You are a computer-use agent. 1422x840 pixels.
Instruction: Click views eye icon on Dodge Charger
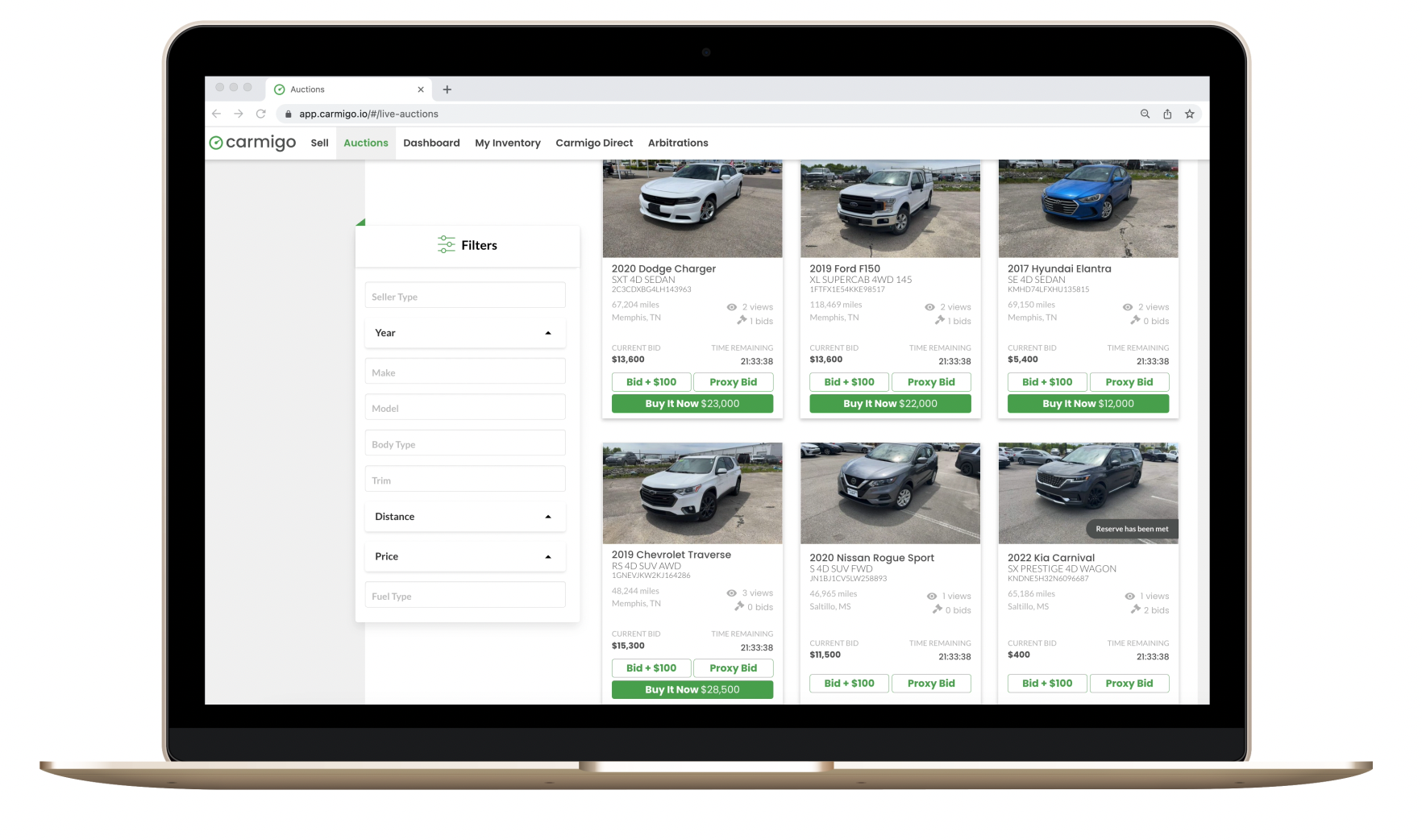click(x=732, y=307)
